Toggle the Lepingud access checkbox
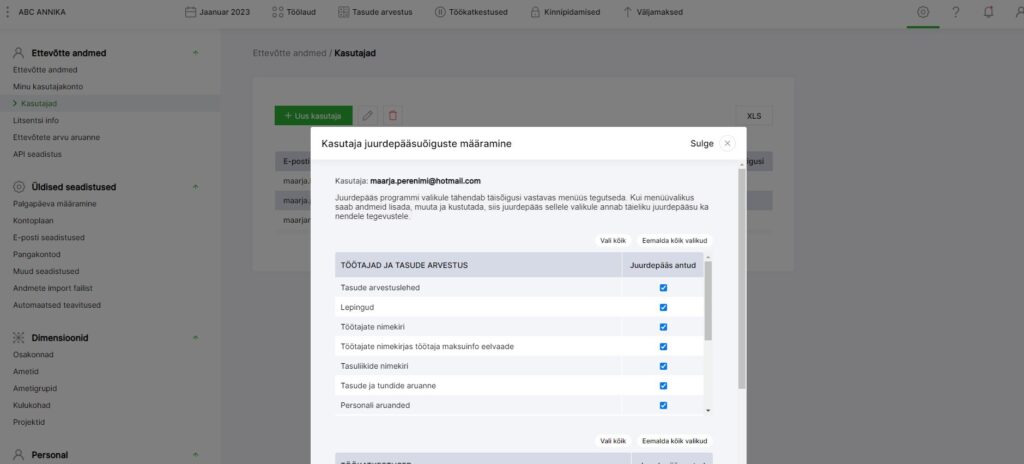The width and height of the screenshot is (1024, 464). point(663,307)
